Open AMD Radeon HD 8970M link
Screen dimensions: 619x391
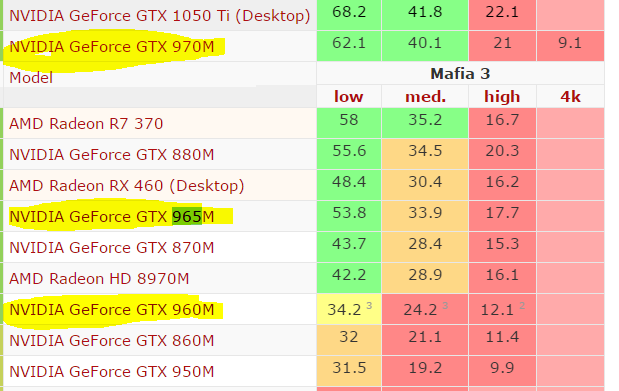pos(99,278)
